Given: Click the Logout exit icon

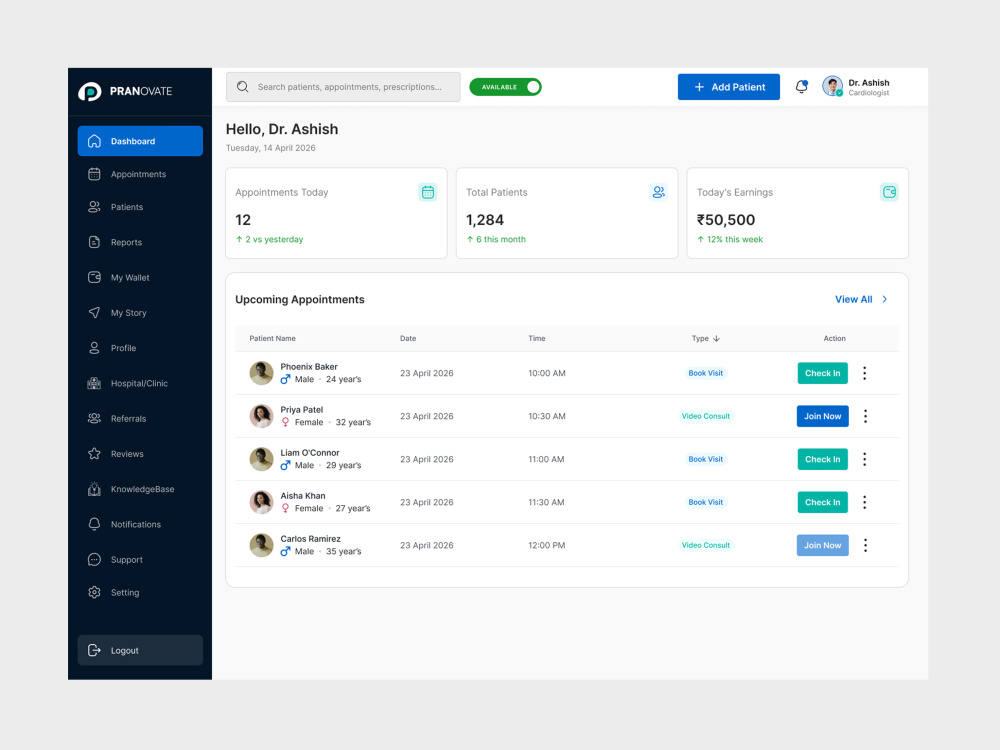Looking at the screenshot, I should (x=94, y=651).
